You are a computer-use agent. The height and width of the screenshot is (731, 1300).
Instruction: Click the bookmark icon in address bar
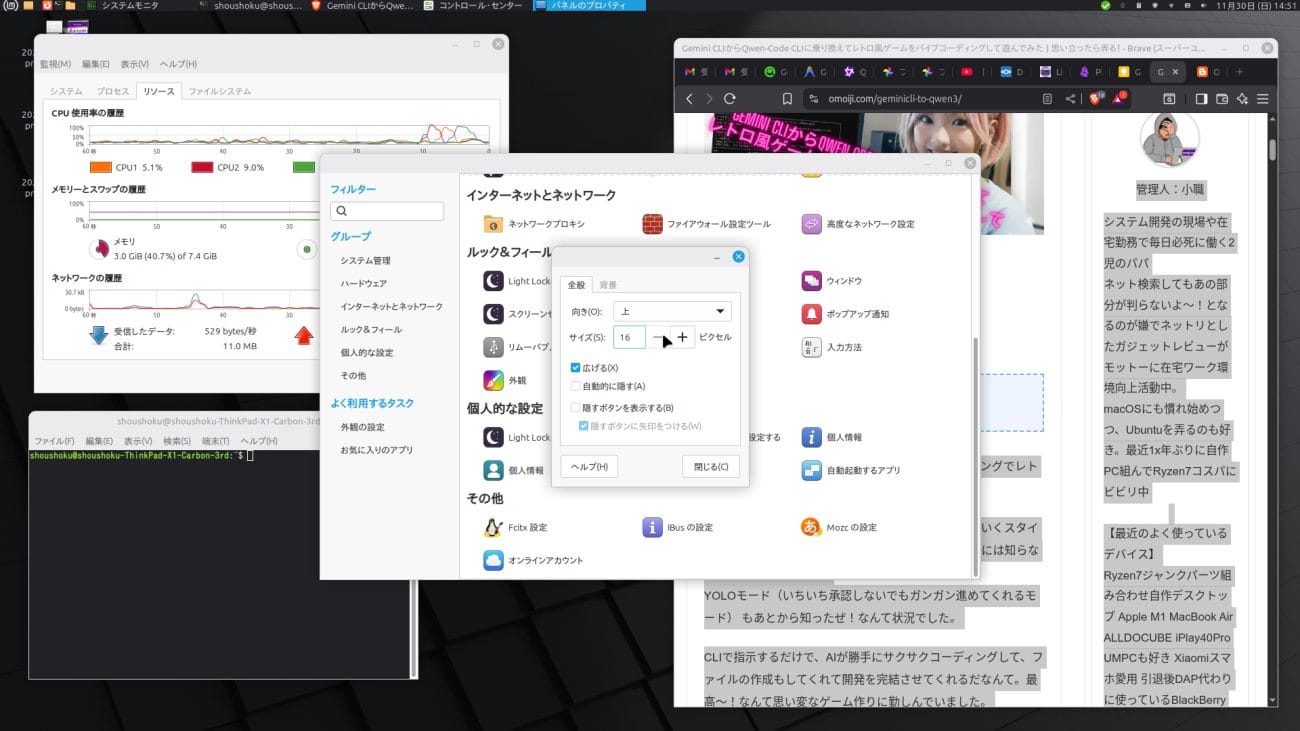pos(788,99)
